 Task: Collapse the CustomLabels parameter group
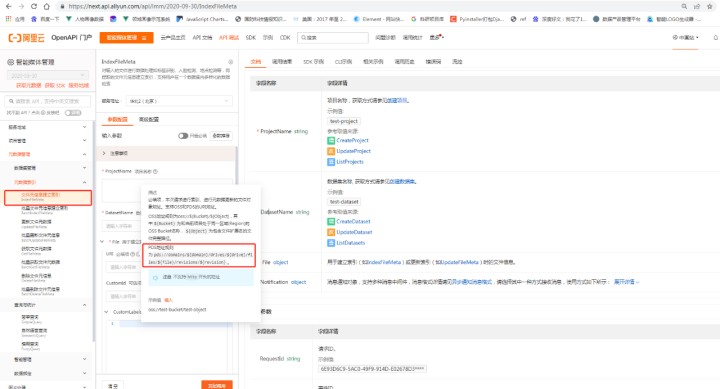tap(106, 312)
